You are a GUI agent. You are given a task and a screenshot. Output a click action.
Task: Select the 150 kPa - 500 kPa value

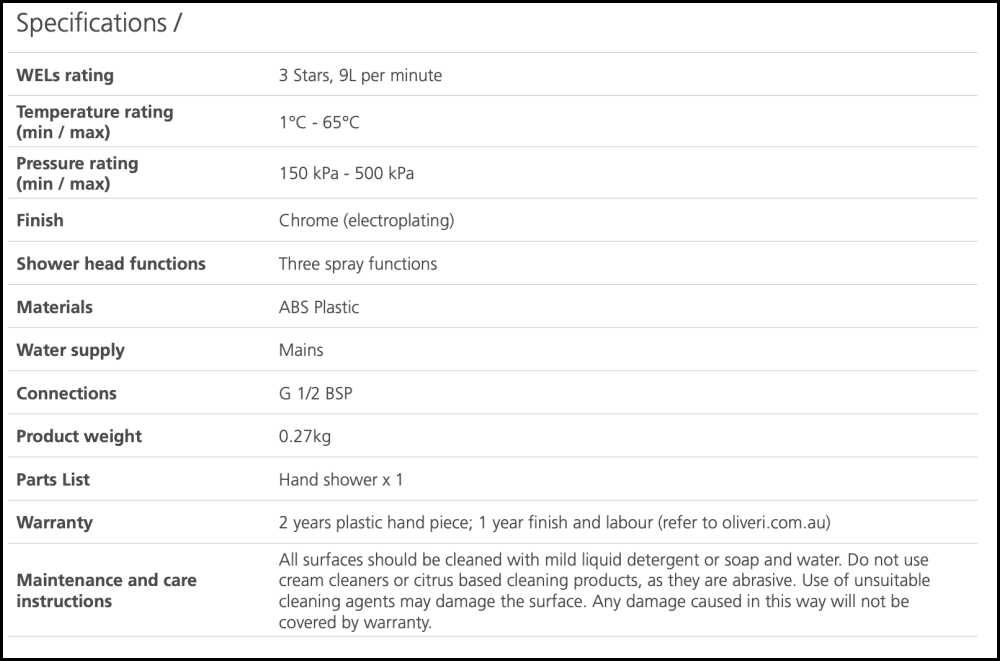[346, 173]
